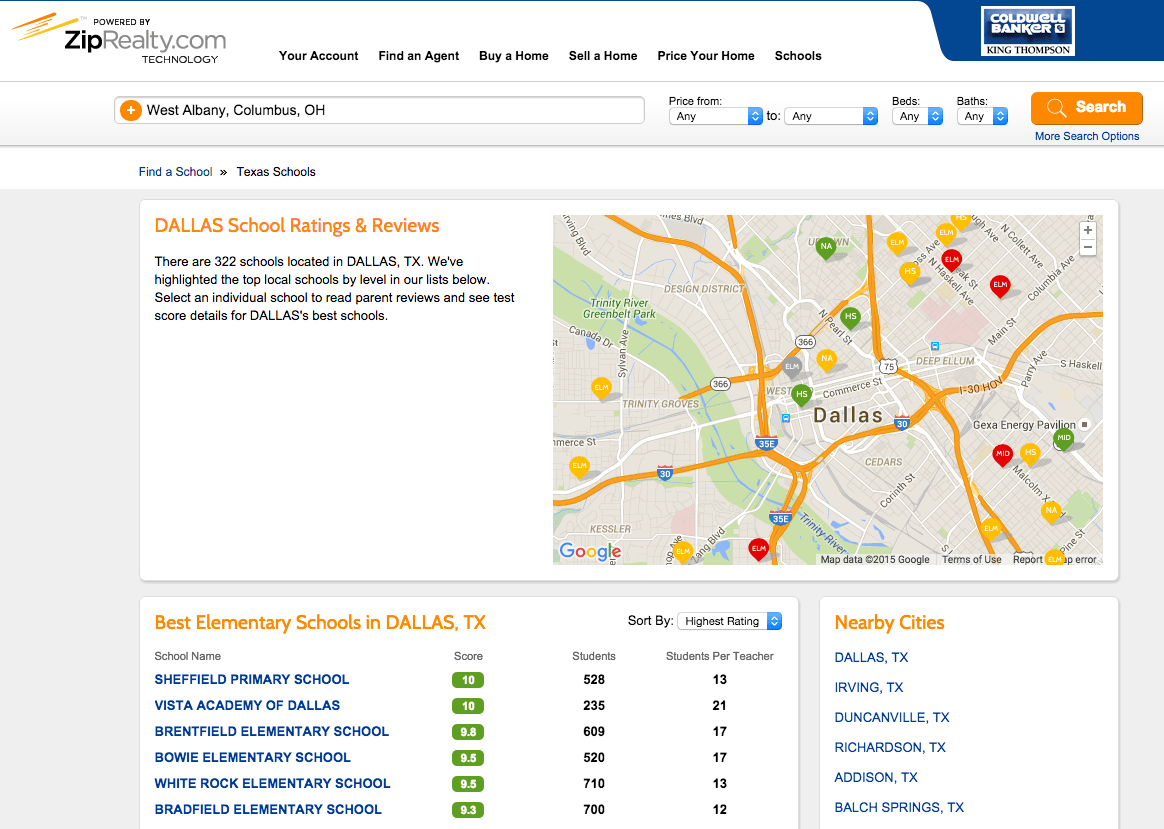Click the Students Per Teacher column header
The width and height of the screenshot is (1164, 829).
[x=719, y=657]
